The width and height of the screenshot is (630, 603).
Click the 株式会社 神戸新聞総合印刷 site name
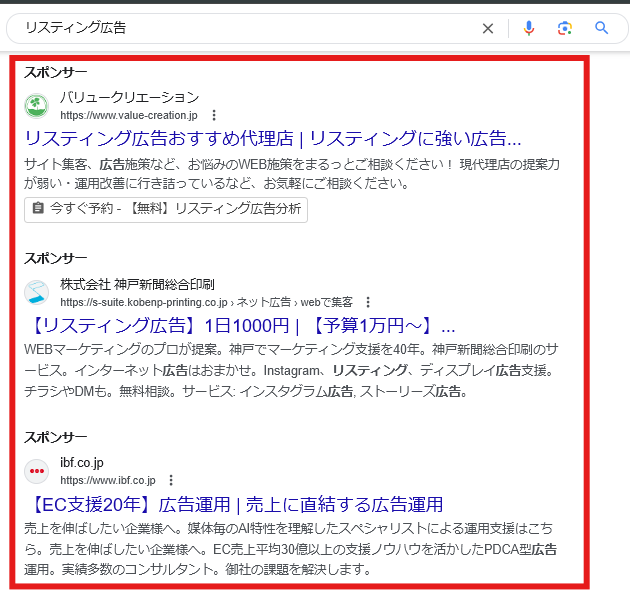(137, 284)
